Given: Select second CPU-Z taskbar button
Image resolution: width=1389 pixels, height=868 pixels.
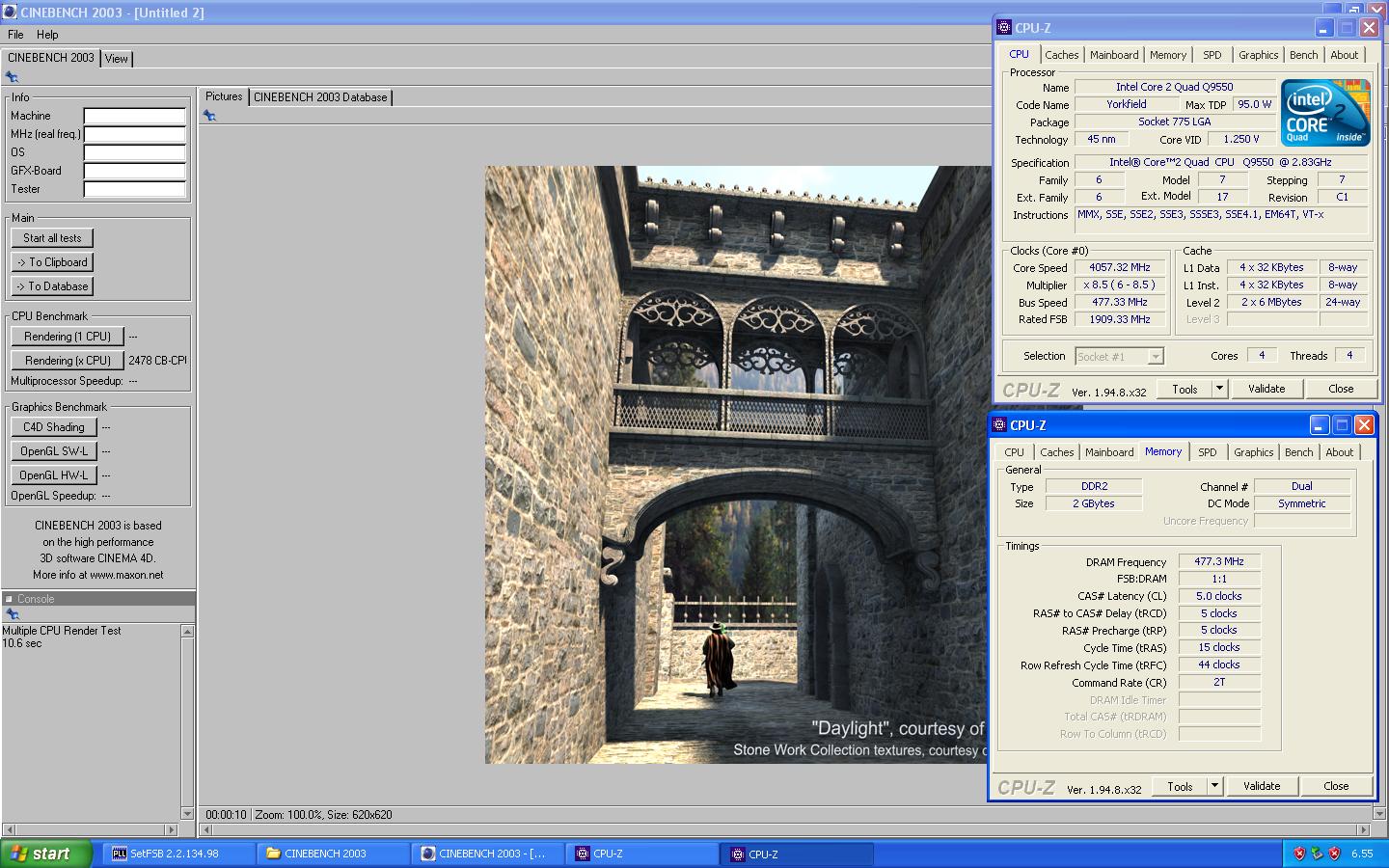Looking at the screenshot, I should click(797, 854).
